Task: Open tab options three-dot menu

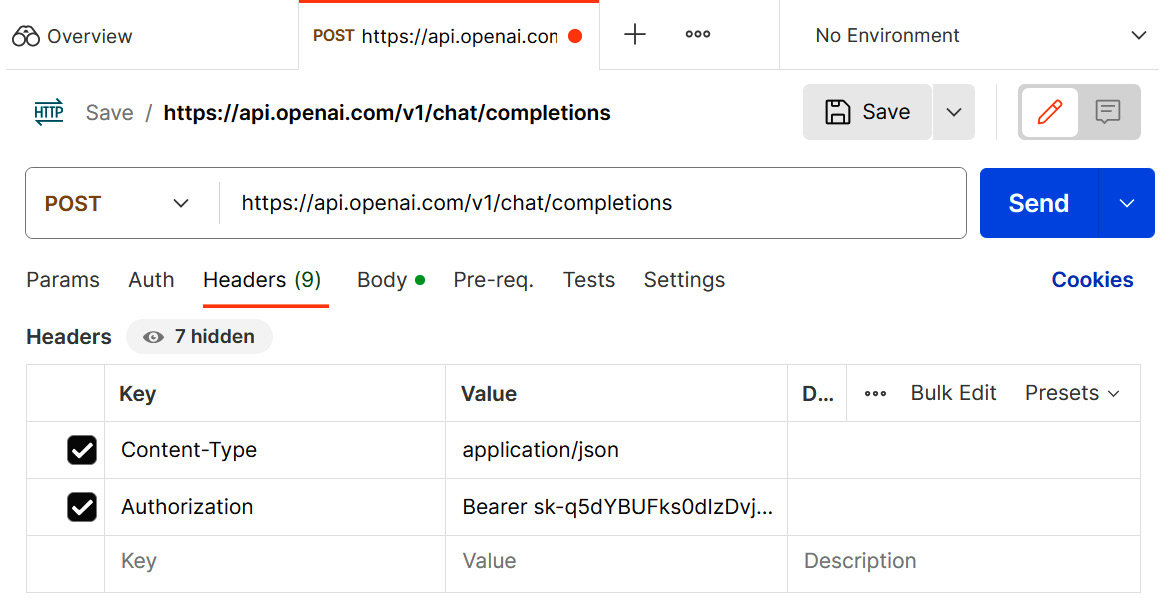Action: [x=698, y=34]
